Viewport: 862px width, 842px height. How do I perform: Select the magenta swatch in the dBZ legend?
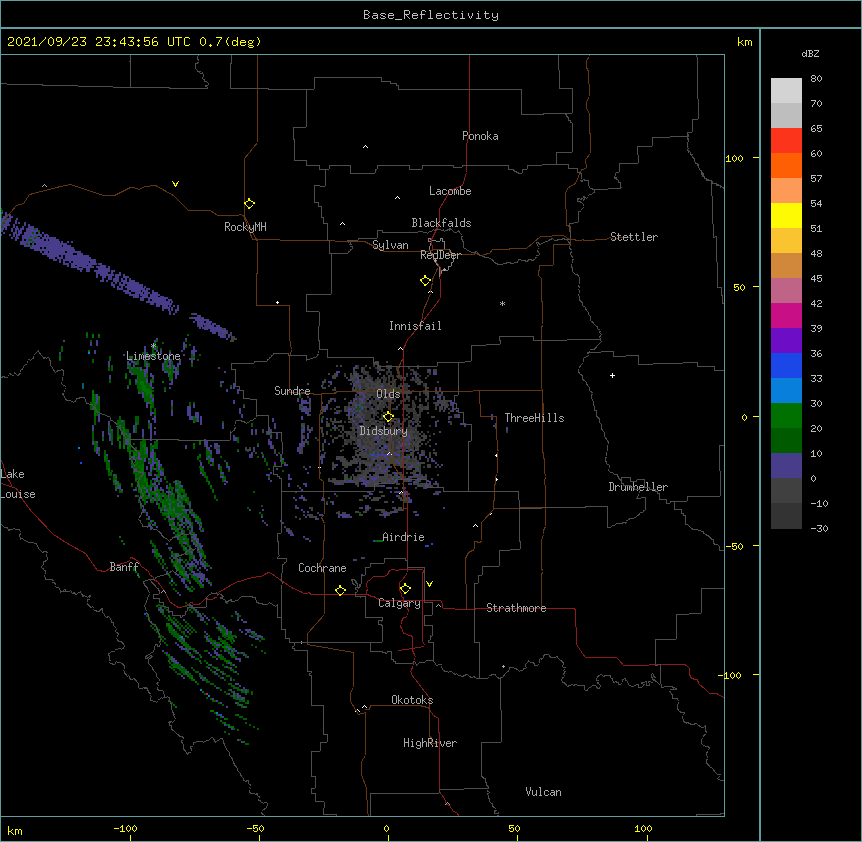(786, 315)
